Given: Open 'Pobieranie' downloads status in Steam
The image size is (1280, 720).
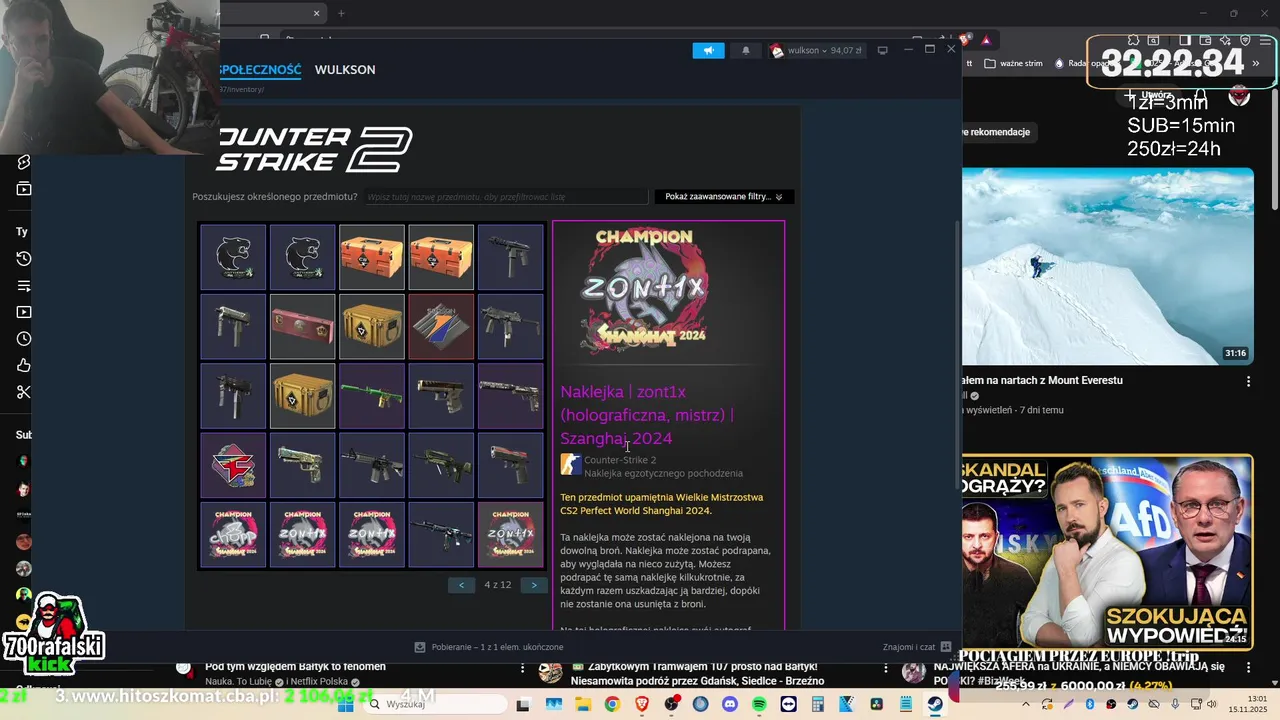Looking at the screenshot, I should pos(490,647).
